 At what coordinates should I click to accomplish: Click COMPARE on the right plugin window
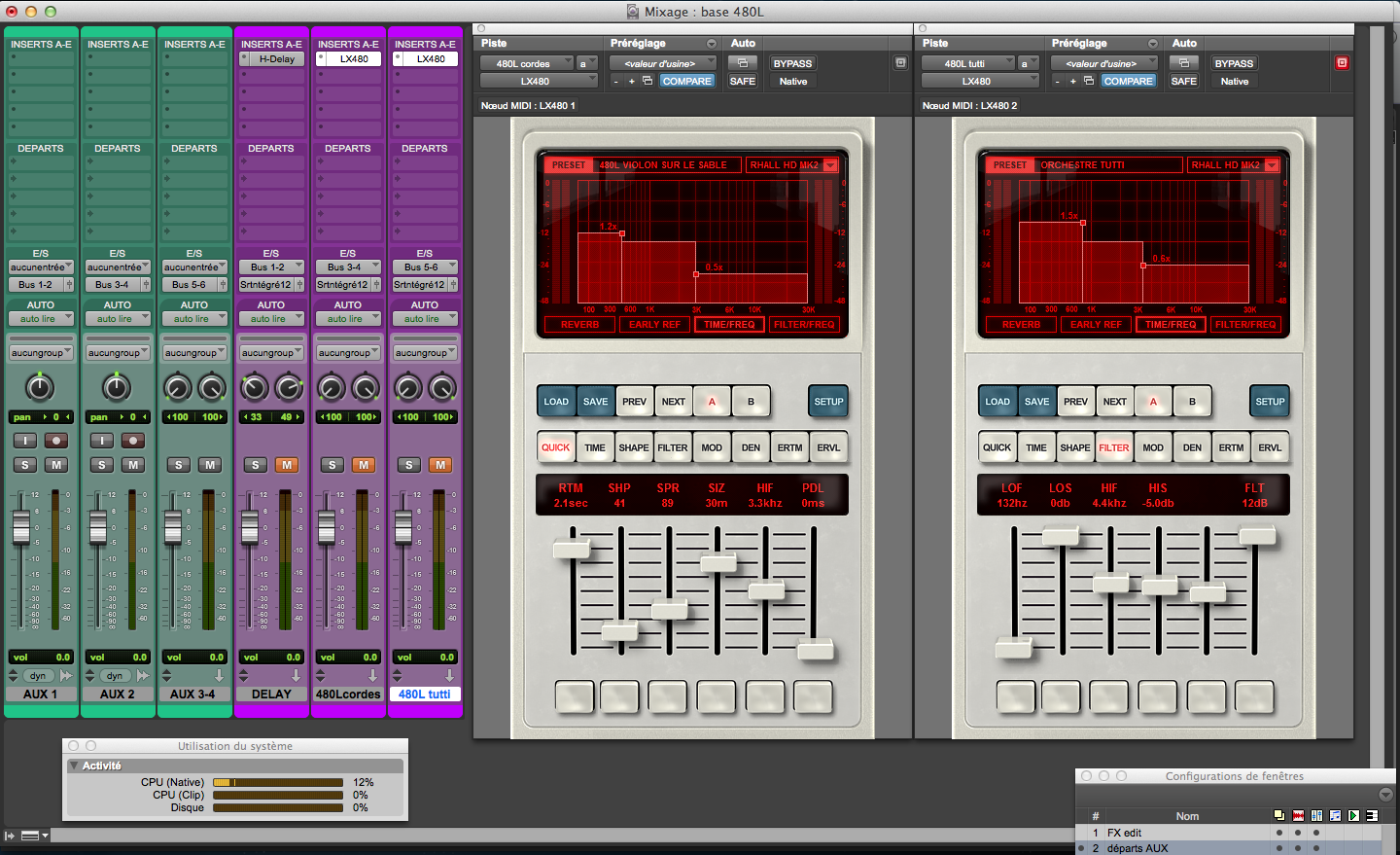click(1129, 81)
